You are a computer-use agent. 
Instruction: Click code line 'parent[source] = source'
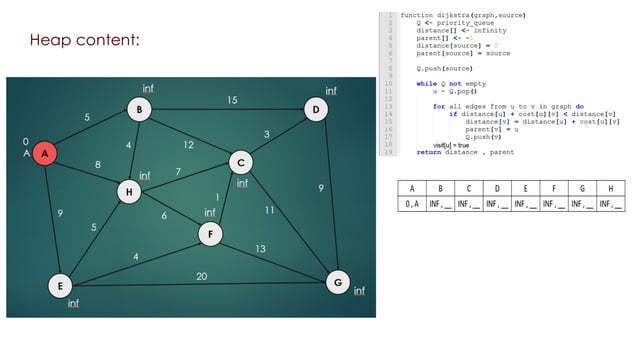tap(463, 53)
